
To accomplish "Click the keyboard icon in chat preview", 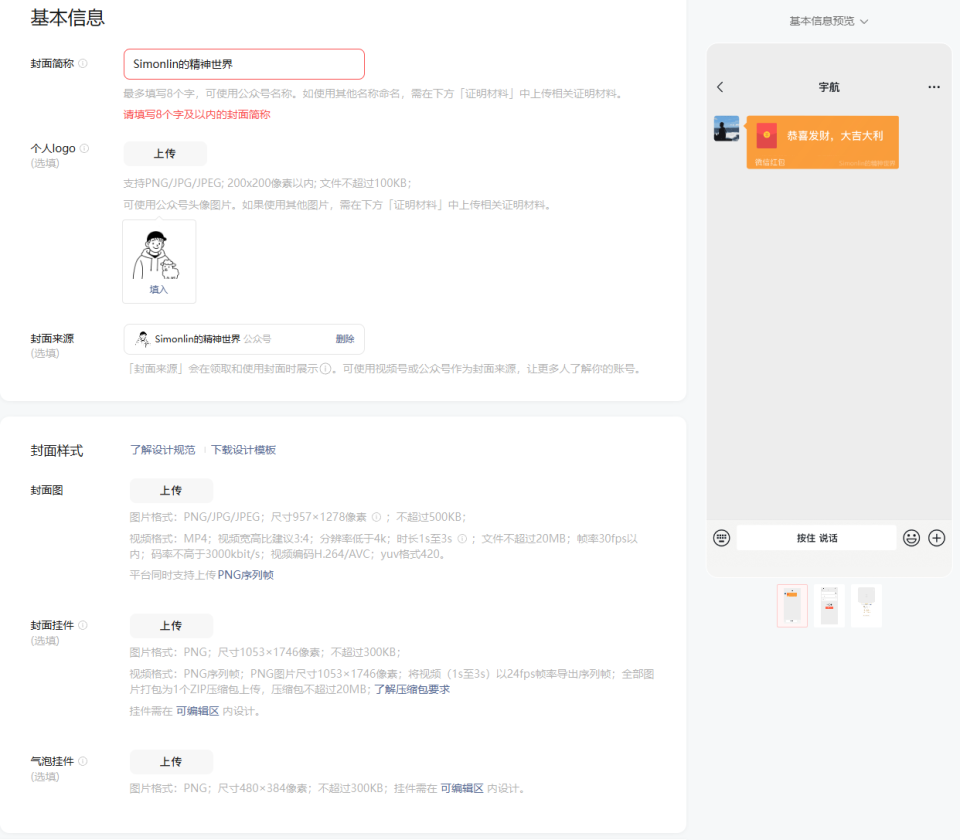I will click(x=721, y=538).
